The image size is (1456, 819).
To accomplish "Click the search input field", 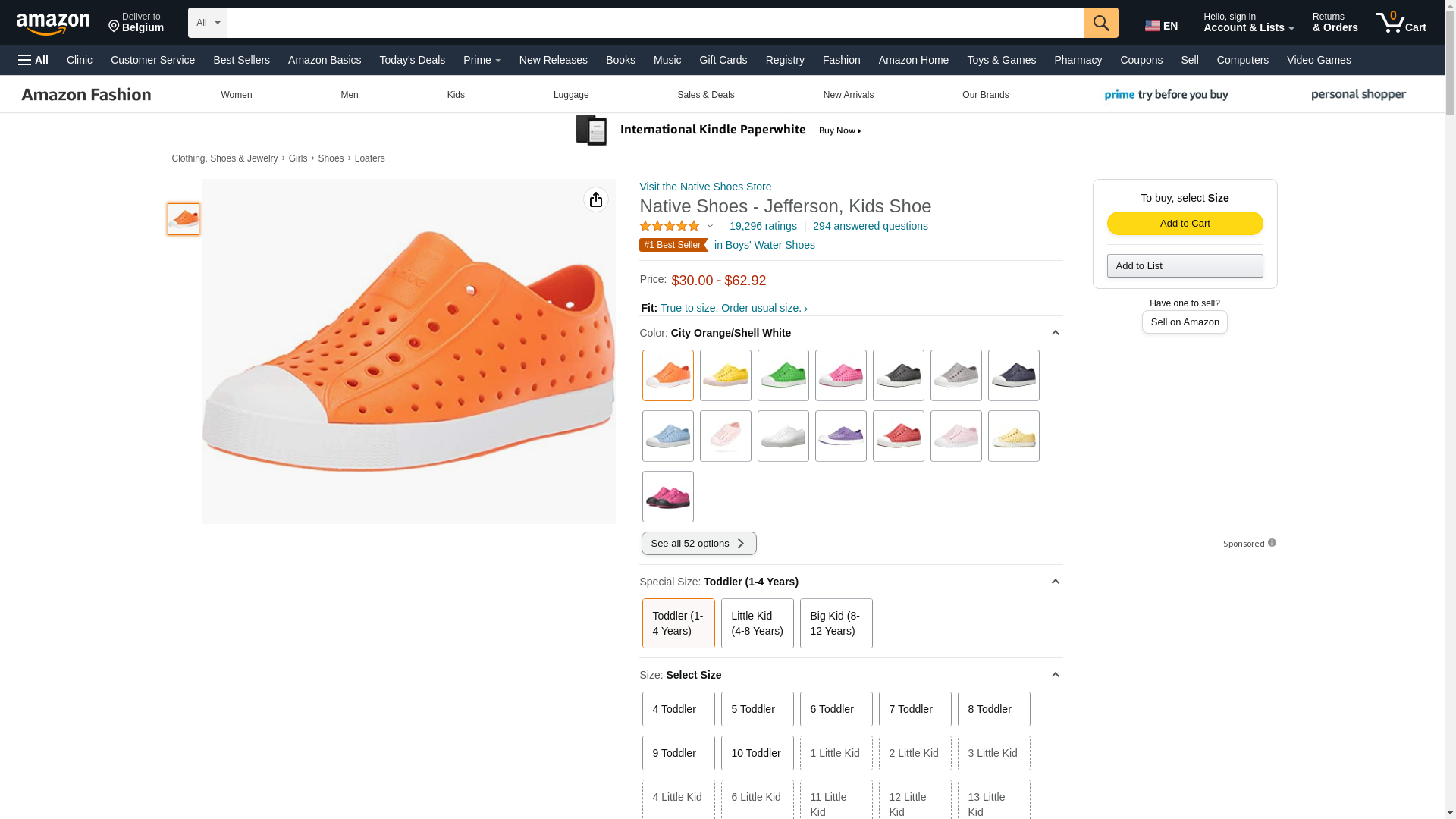I will pos(655,23).
